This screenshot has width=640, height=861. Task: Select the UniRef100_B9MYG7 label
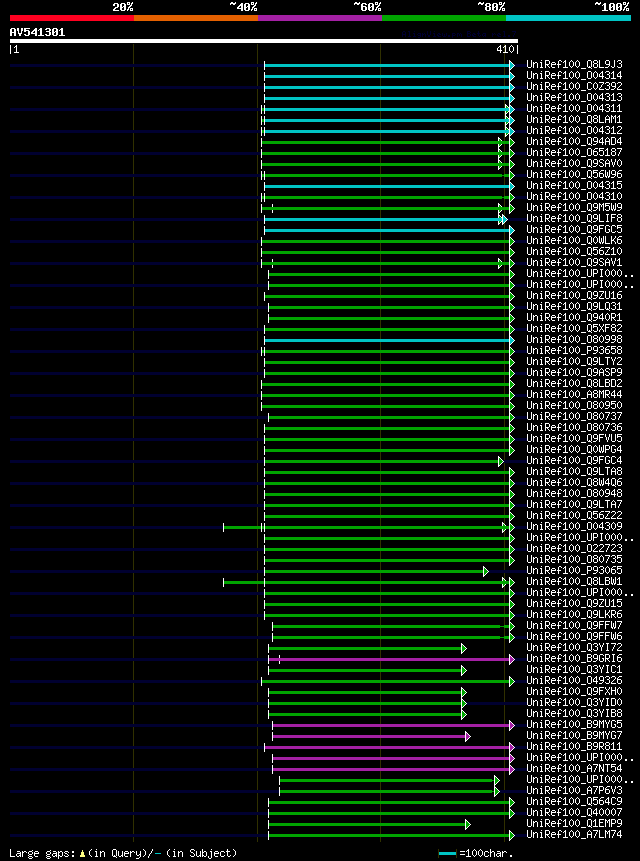574,735
